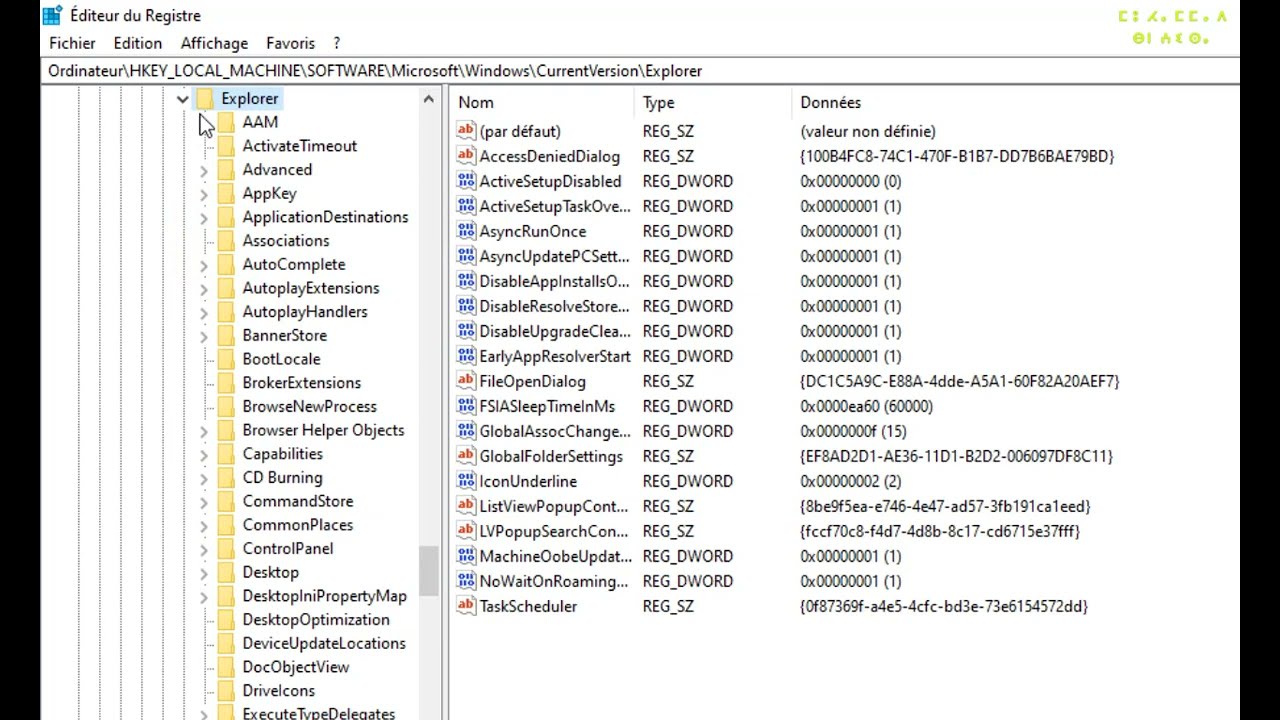This screenshot has height=720, width=1280.
Task: Click the DWORD icon of IconUnderline
Action: tap(466, 481)
